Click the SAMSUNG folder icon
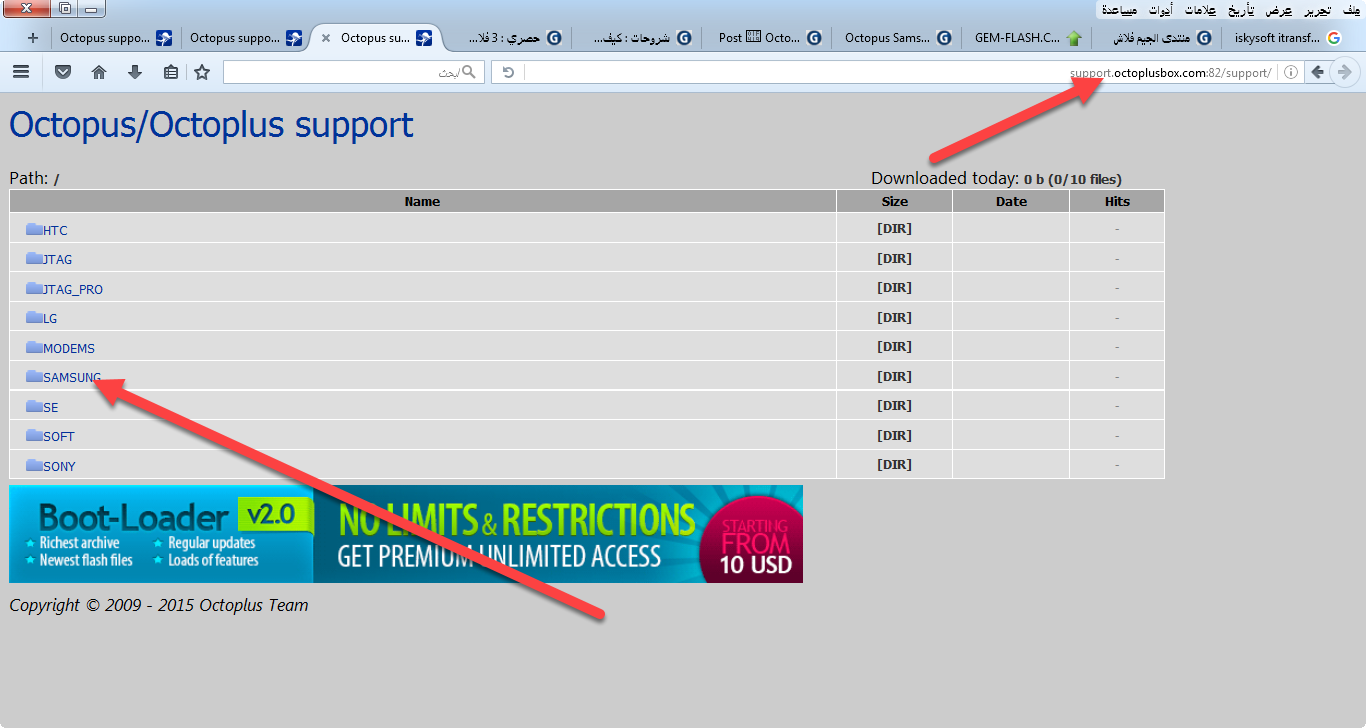The height and width of the screenshot is (728, 1366). (34, 377)
